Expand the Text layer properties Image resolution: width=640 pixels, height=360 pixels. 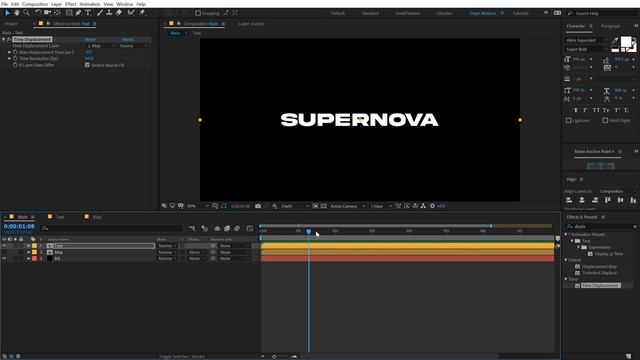28,246
